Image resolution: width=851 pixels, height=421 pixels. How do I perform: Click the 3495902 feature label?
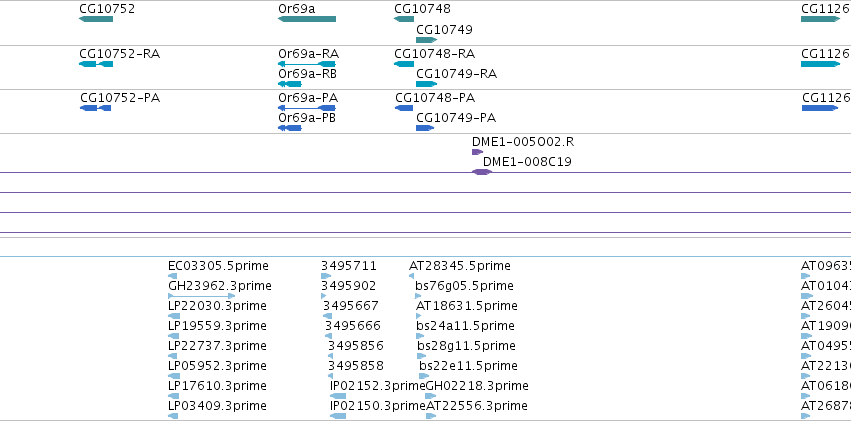coord(348,286)
